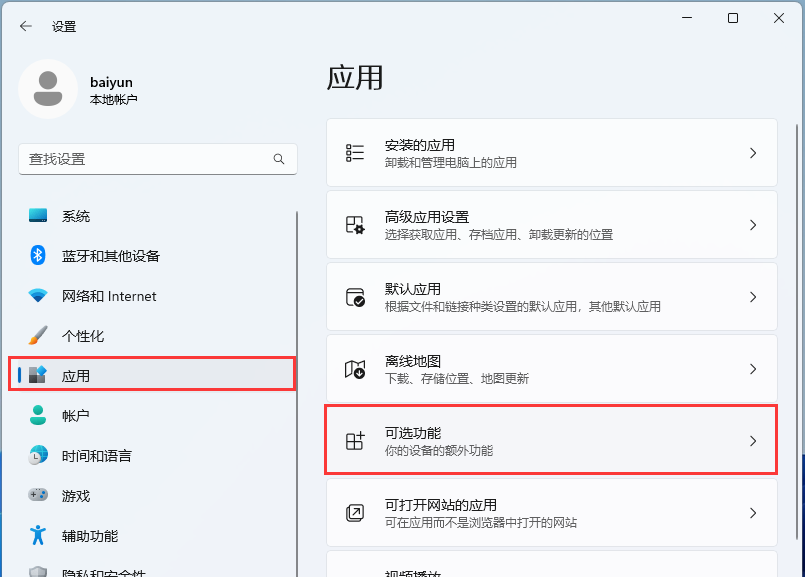The height and width of the screenshot is (577, 805).
Task: Click the 蓝牙和其他设备 Bluetooth icon
Action: pos(37,256)
